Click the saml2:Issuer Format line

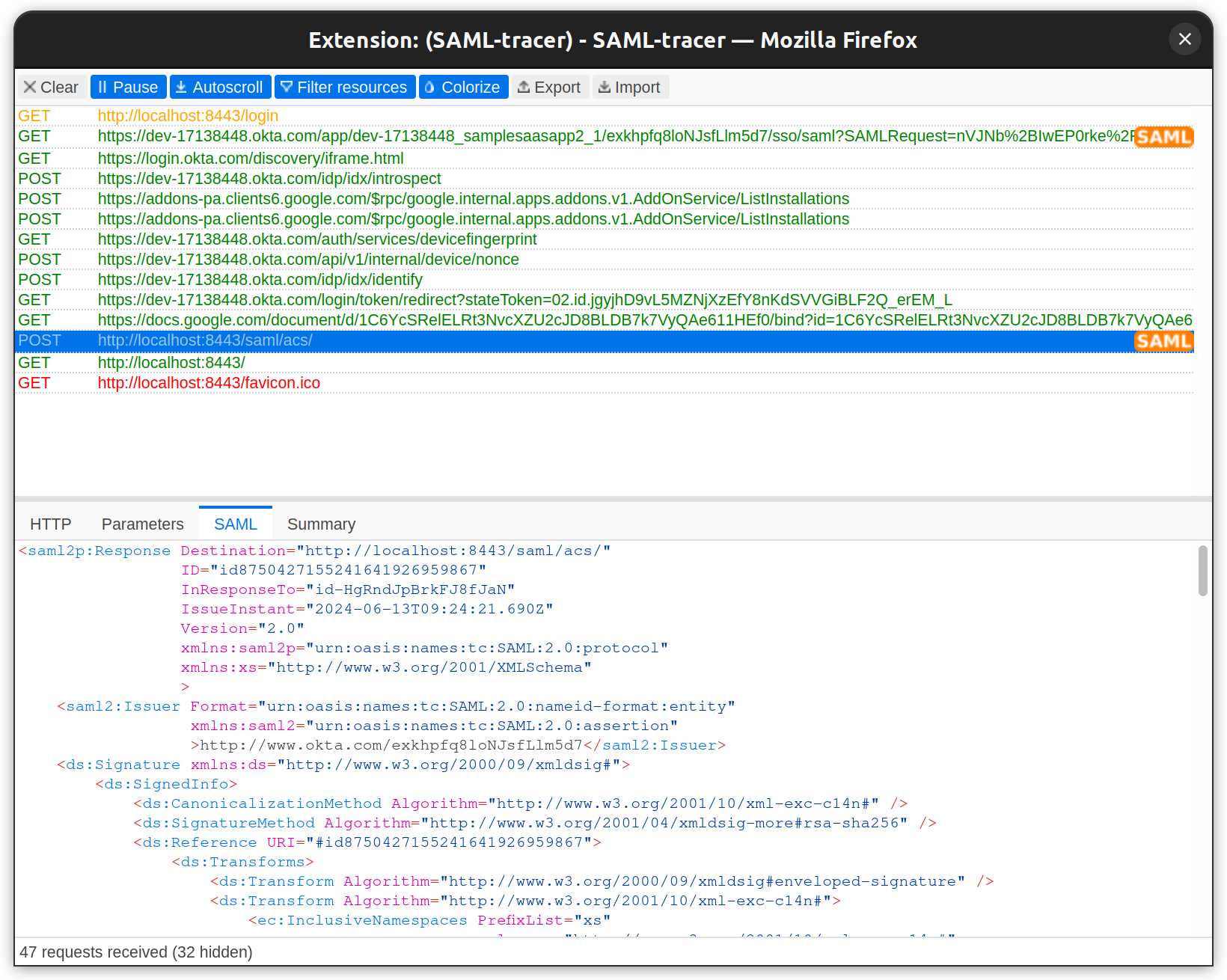[x=397, y=706]
